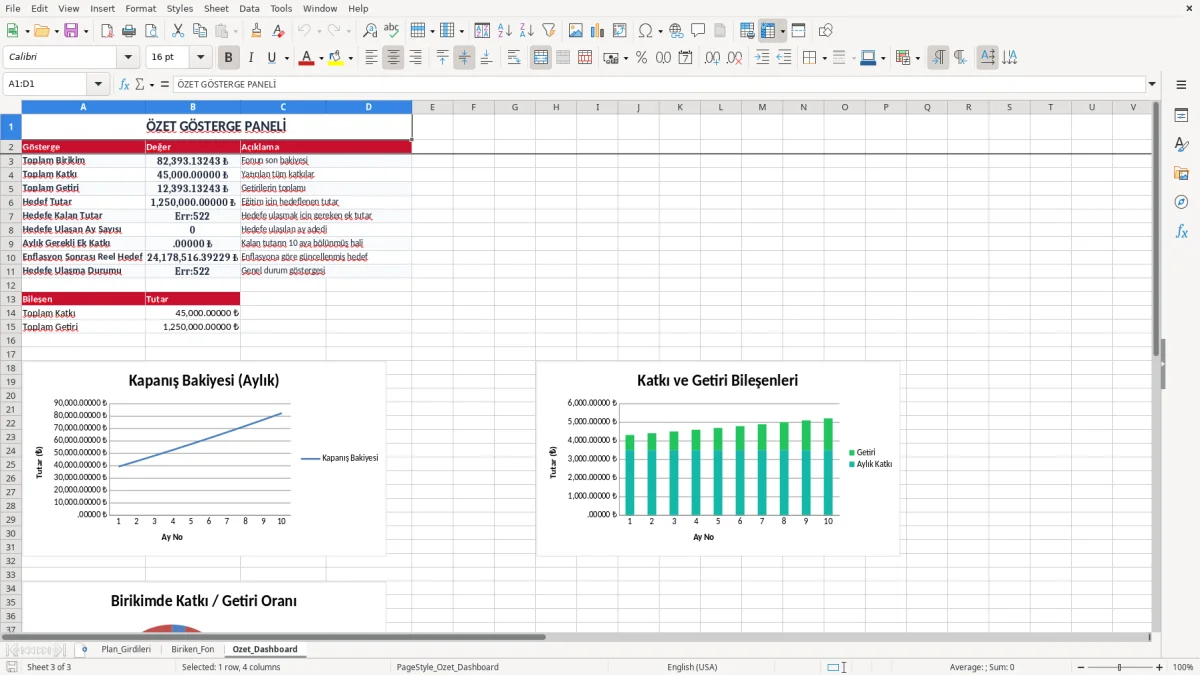Click the Print icon
The width and height of the screenshot is (1200, 675).
(x=129, y=31)
